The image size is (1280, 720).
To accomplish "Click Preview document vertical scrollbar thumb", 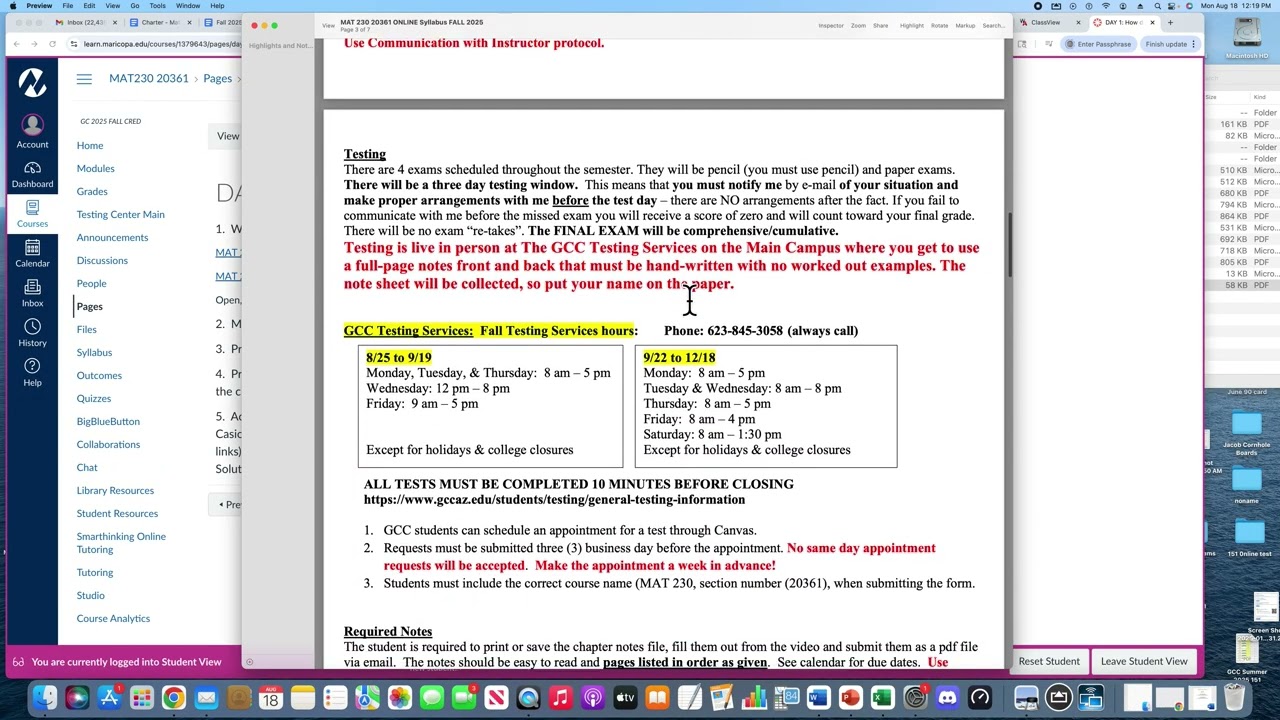I will click(x=1009, y=247).
